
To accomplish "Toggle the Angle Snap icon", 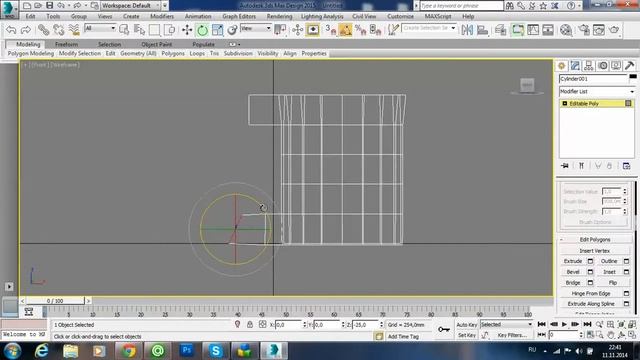I will pyautogui.click(x=345, y=30).
